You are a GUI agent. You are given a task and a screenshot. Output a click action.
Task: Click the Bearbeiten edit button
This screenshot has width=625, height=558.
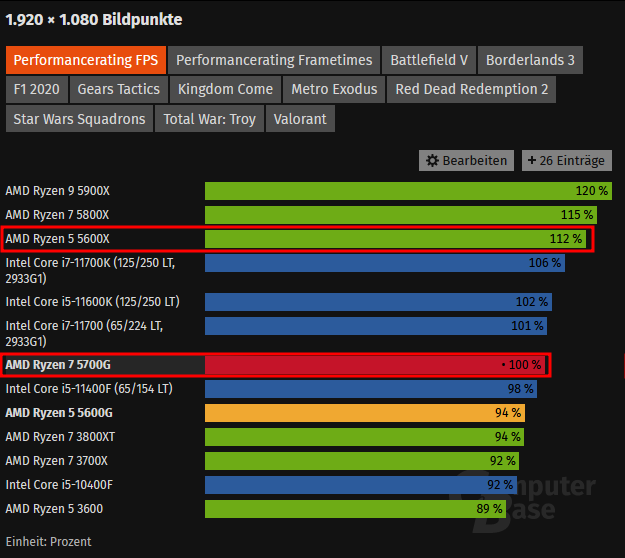(466, 161)
